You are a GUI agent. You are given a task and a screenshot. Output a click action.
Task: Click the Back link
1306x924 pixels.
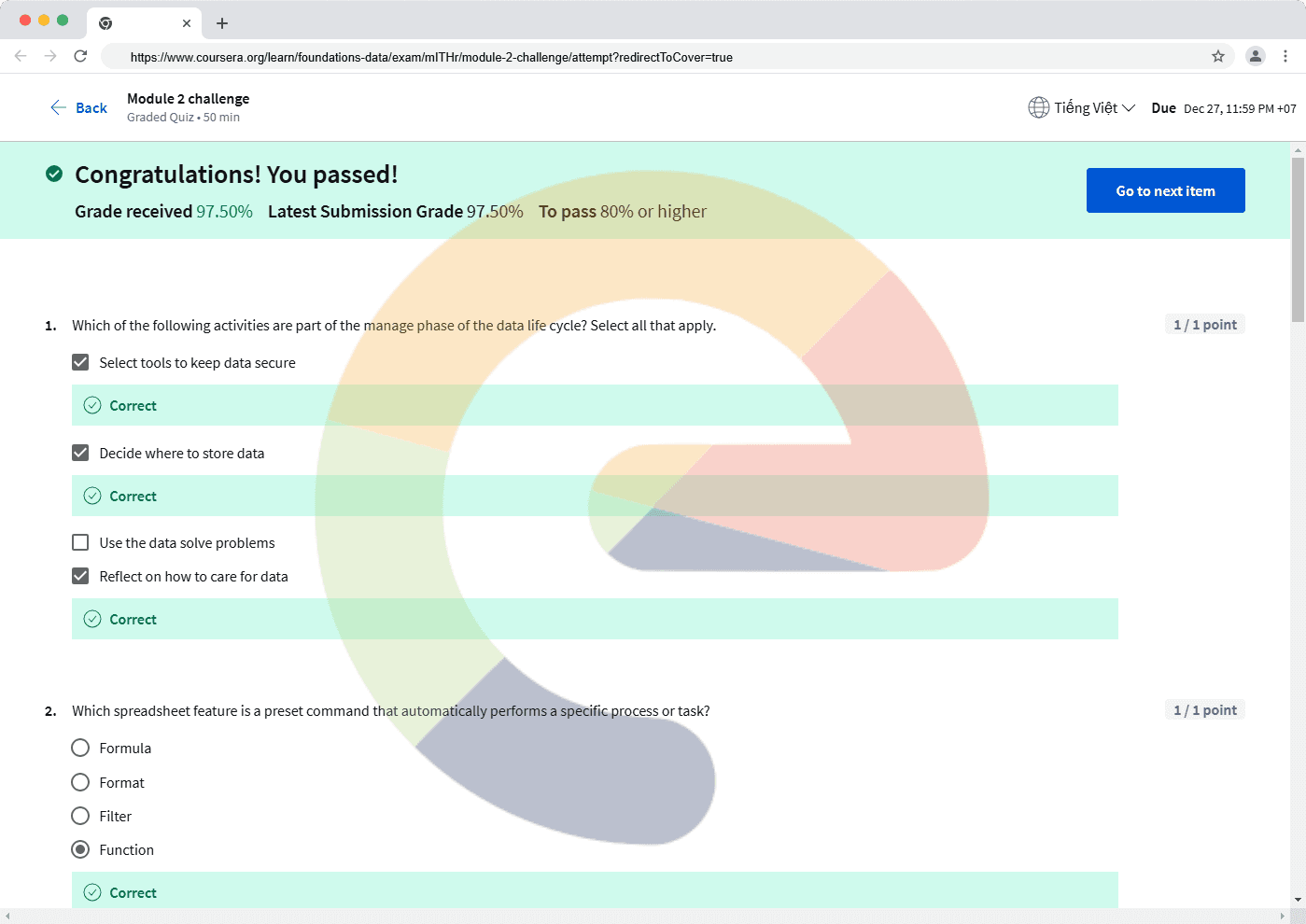coord(91,108)
